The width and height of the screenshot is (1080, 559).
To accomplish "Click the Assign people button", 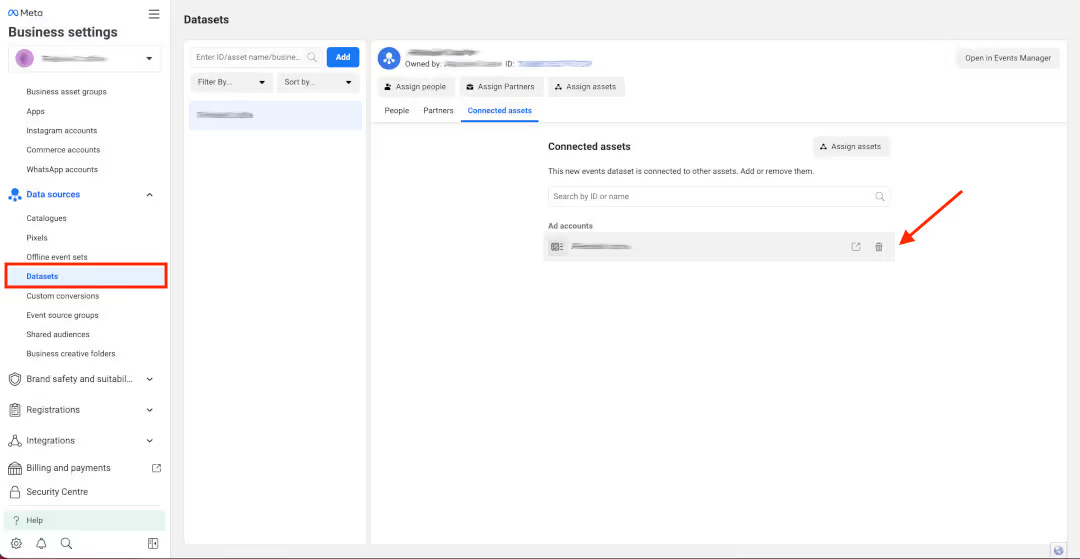I will tap(416, 87).
